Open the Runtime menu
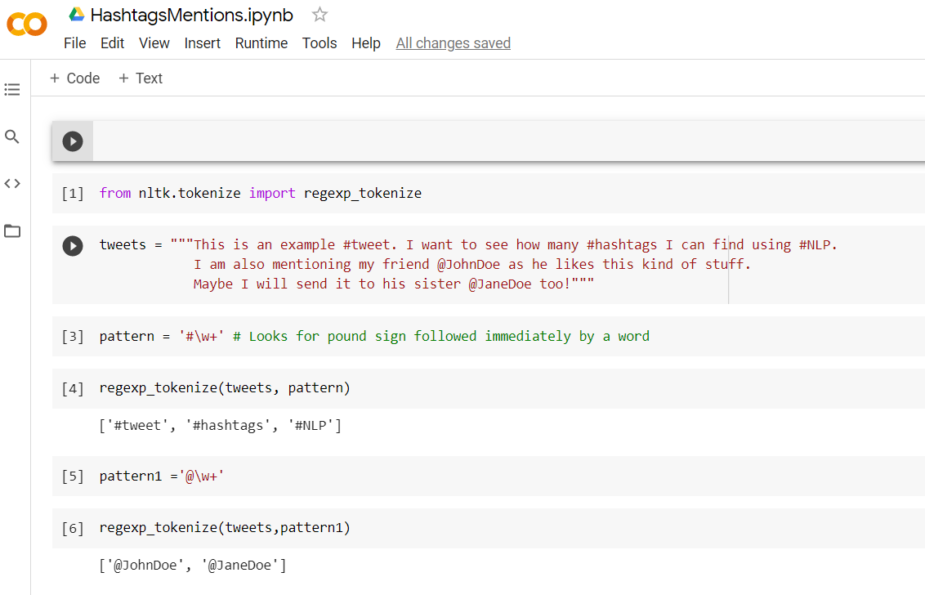Screen dimensions: 925x595 coord(260,43)
